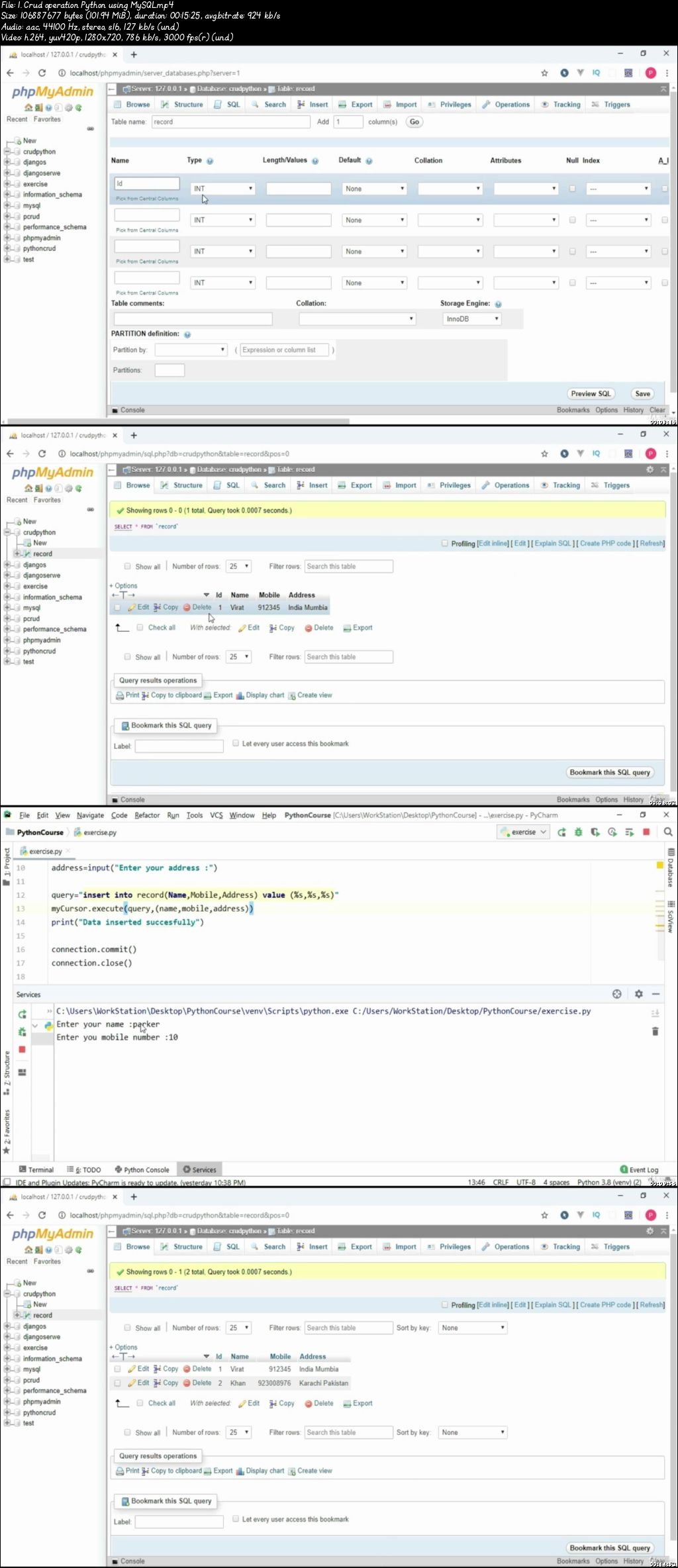Image resolution: width=678 pixels, height=1568 pixels.
Task: Click the page settings gear in two-row results frame
Action: (650, 1230)
